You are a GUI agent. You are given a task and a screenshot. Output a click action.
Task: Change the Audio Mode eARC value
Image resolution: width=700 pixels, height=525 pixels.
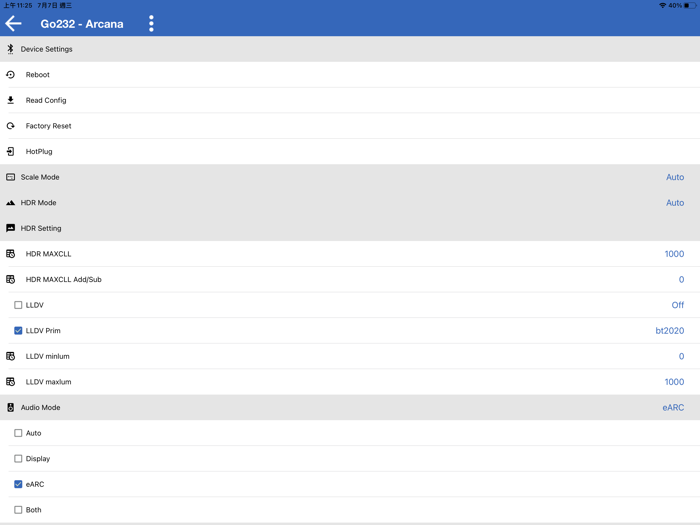pos(673,408)
